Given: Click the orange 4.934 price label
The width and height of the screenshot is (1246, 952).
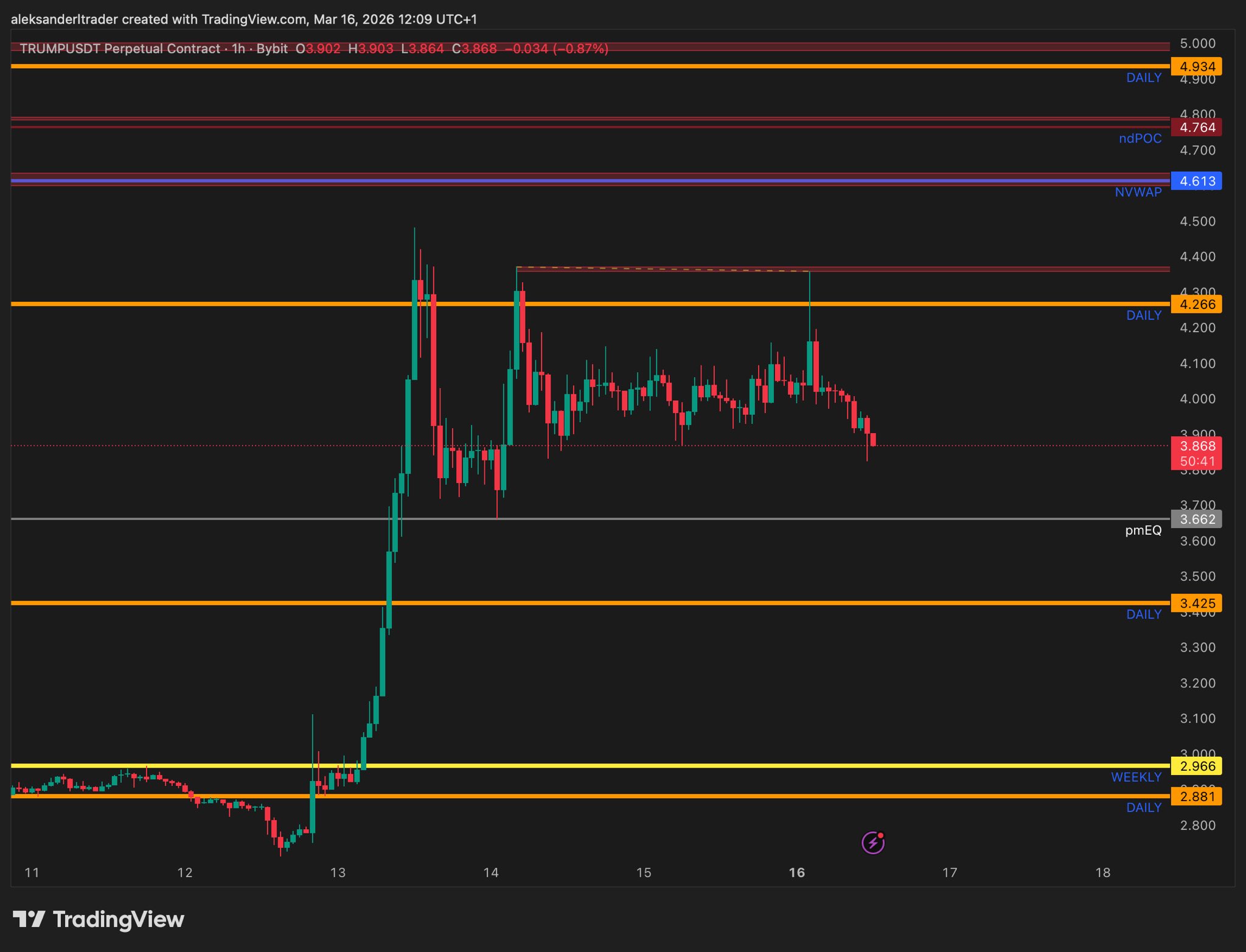Looking at the screenshot, I should [x=1196, y=66].
